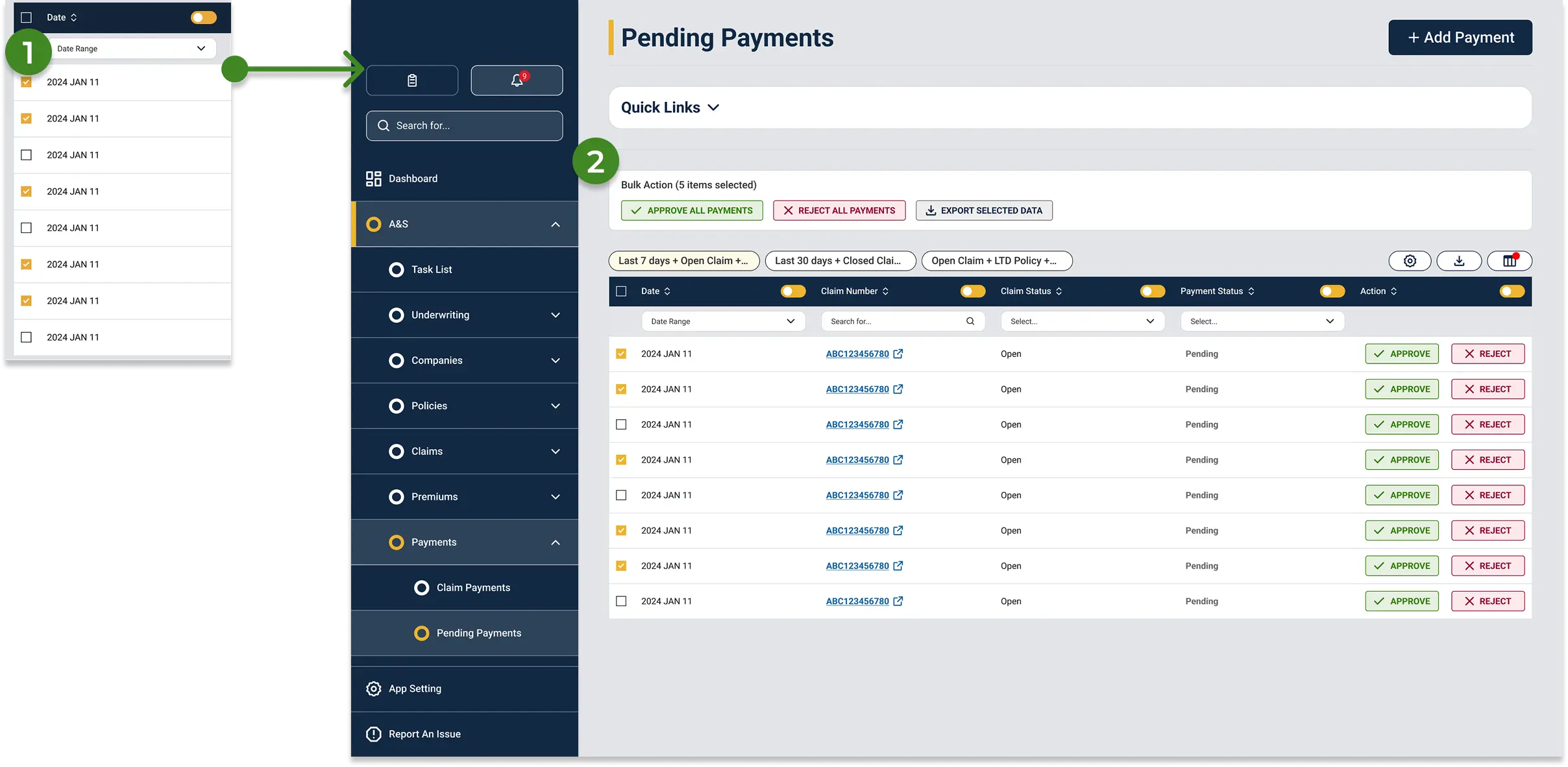The width and height of the screenshot is (1568, 767).
Task: Toggle the Payment Status column switch
Action: pos(1332,291)
